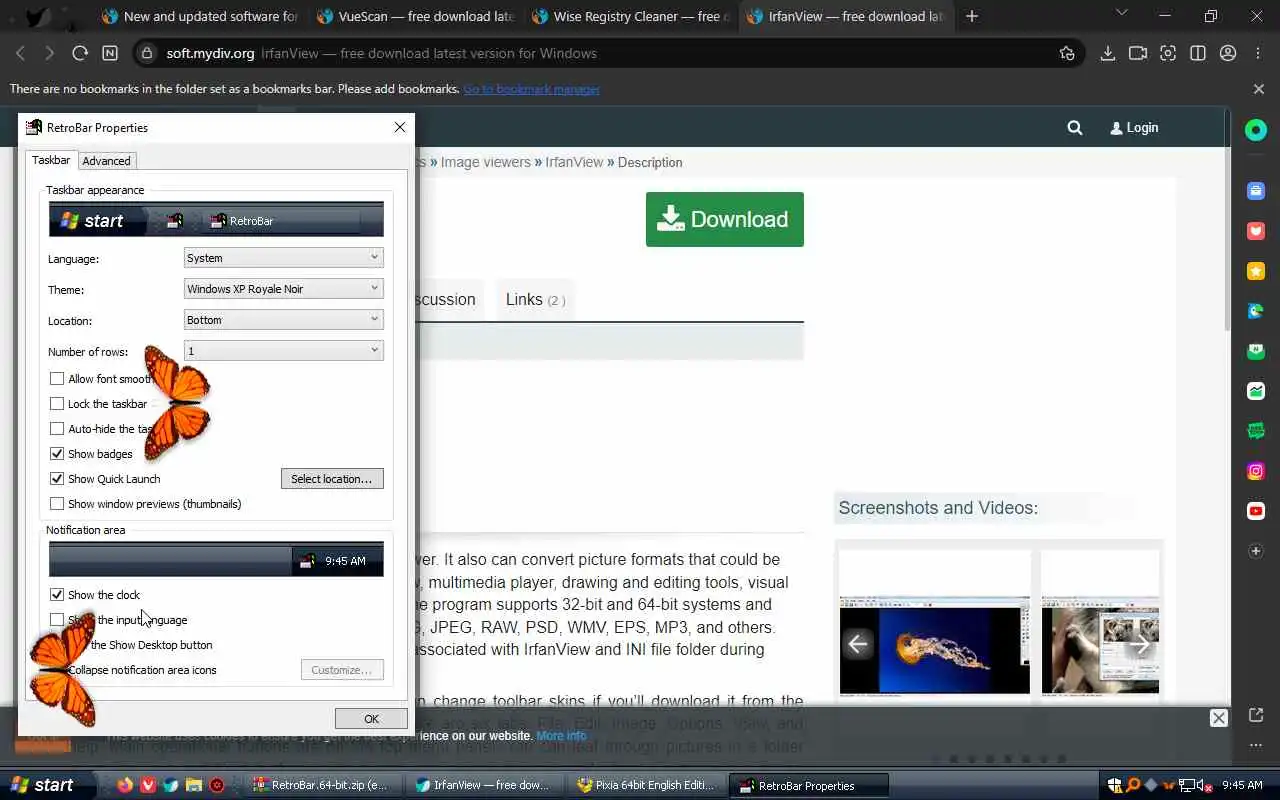Open the jellyfish IrfanView screenshot thumbnail
Screen dimensions: 1280x800
934,644
